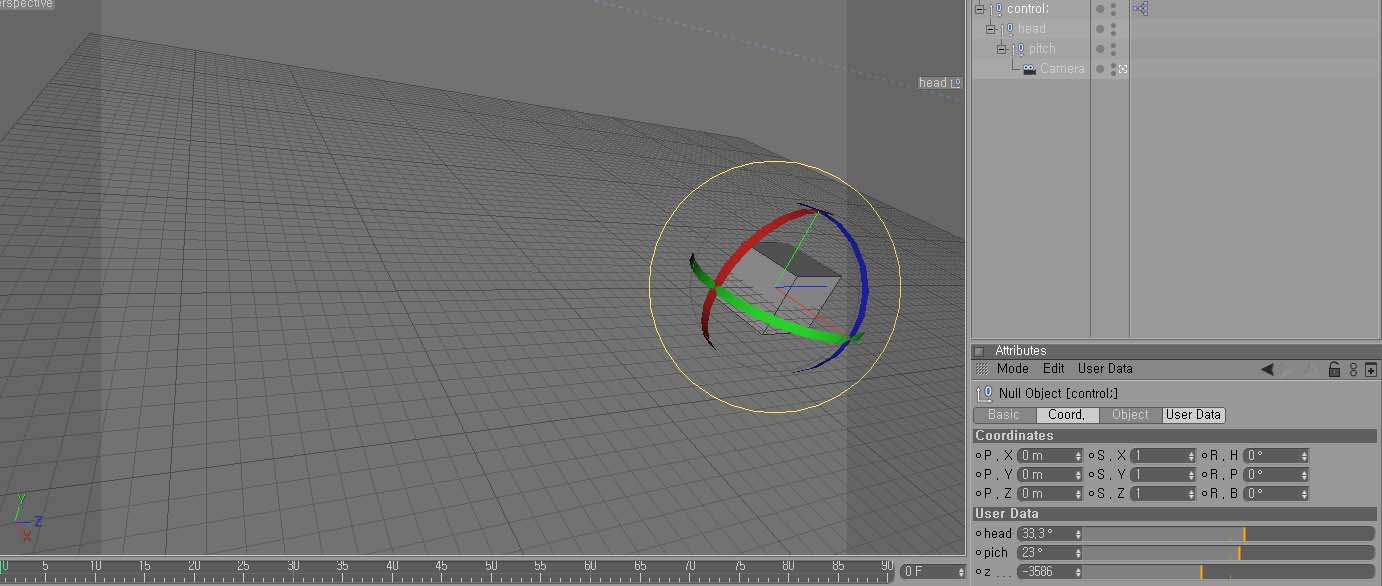
Task: Toggle the layer dot on the head row
Action: 1100,29
